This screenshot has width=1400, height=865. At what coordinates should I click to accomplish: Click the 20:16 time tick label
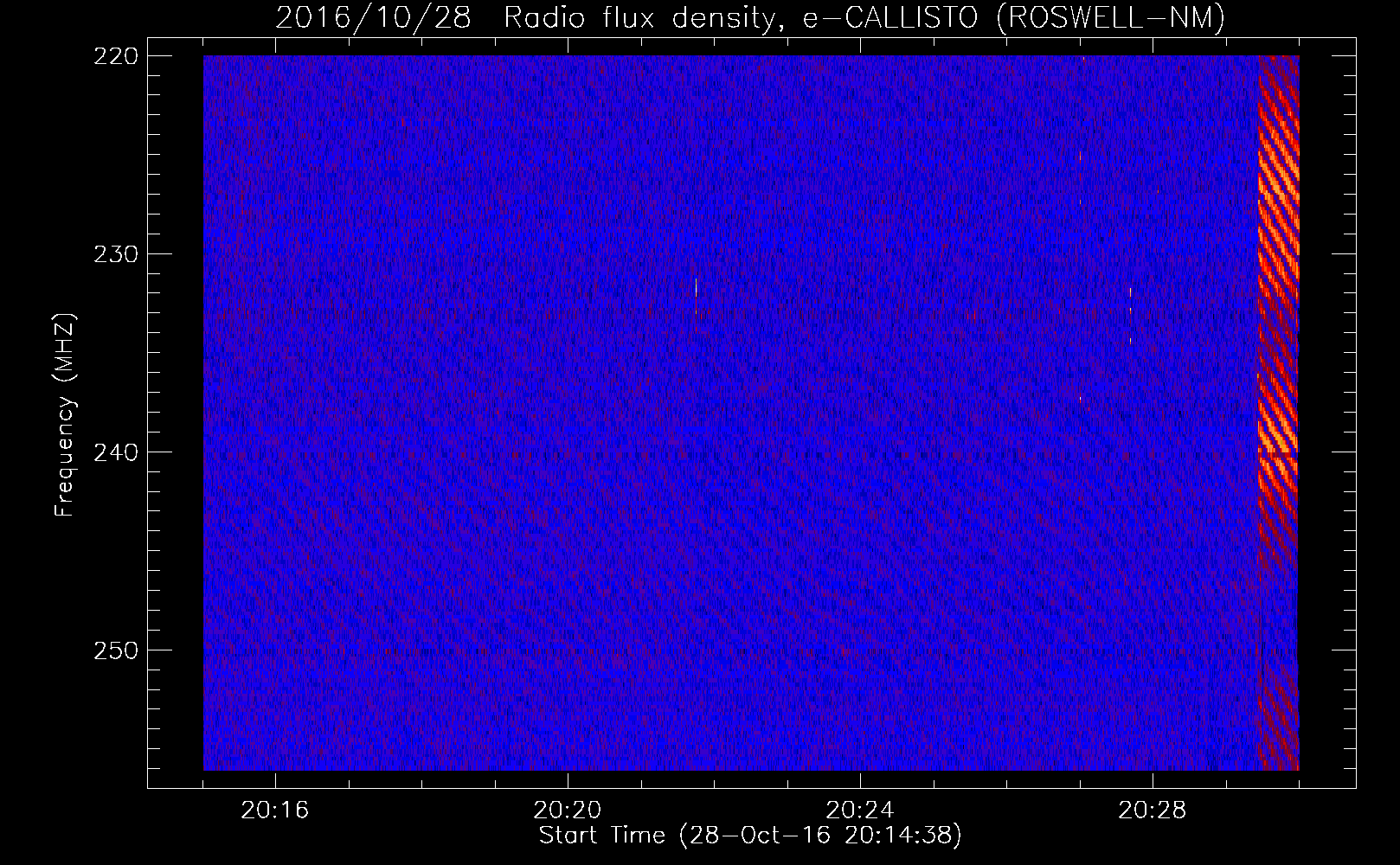275,811
